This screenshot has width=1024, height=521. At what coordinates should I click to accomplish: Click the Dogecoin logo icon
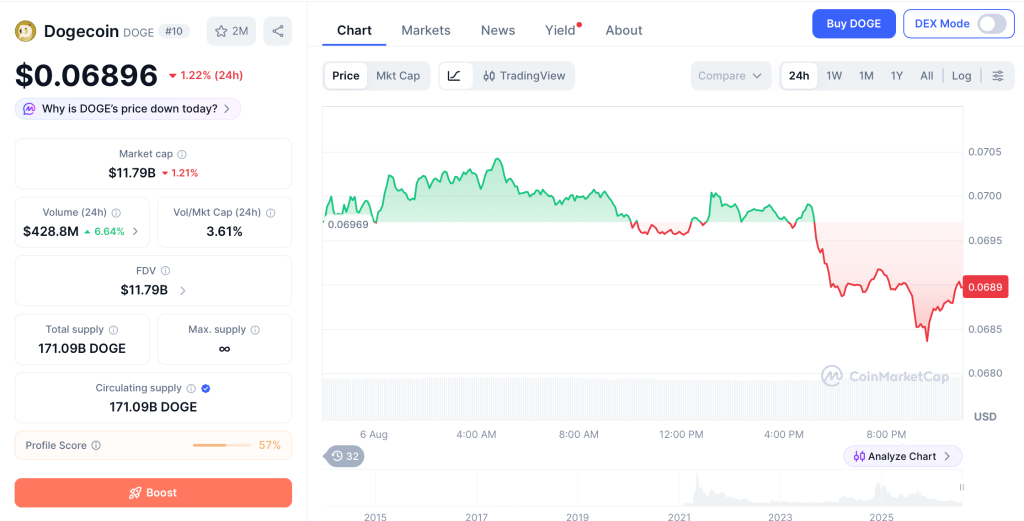point(25,31)
